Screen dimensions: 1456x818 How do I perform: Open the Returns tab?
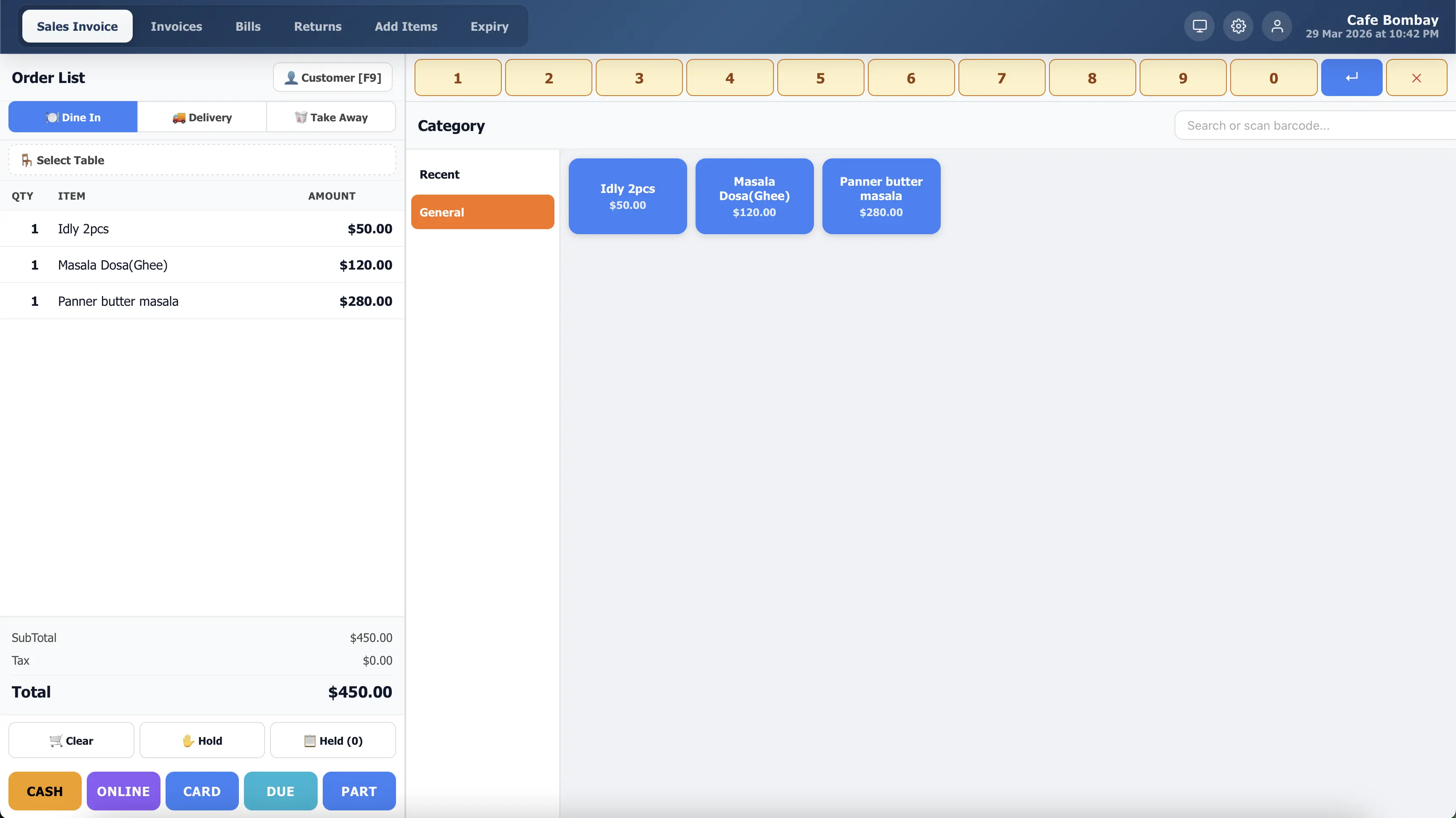tap(318, 26)
